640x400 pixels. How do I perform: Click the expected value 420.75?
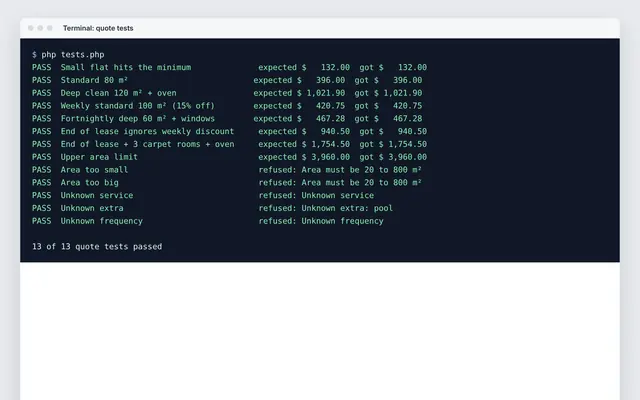(330, 106)
